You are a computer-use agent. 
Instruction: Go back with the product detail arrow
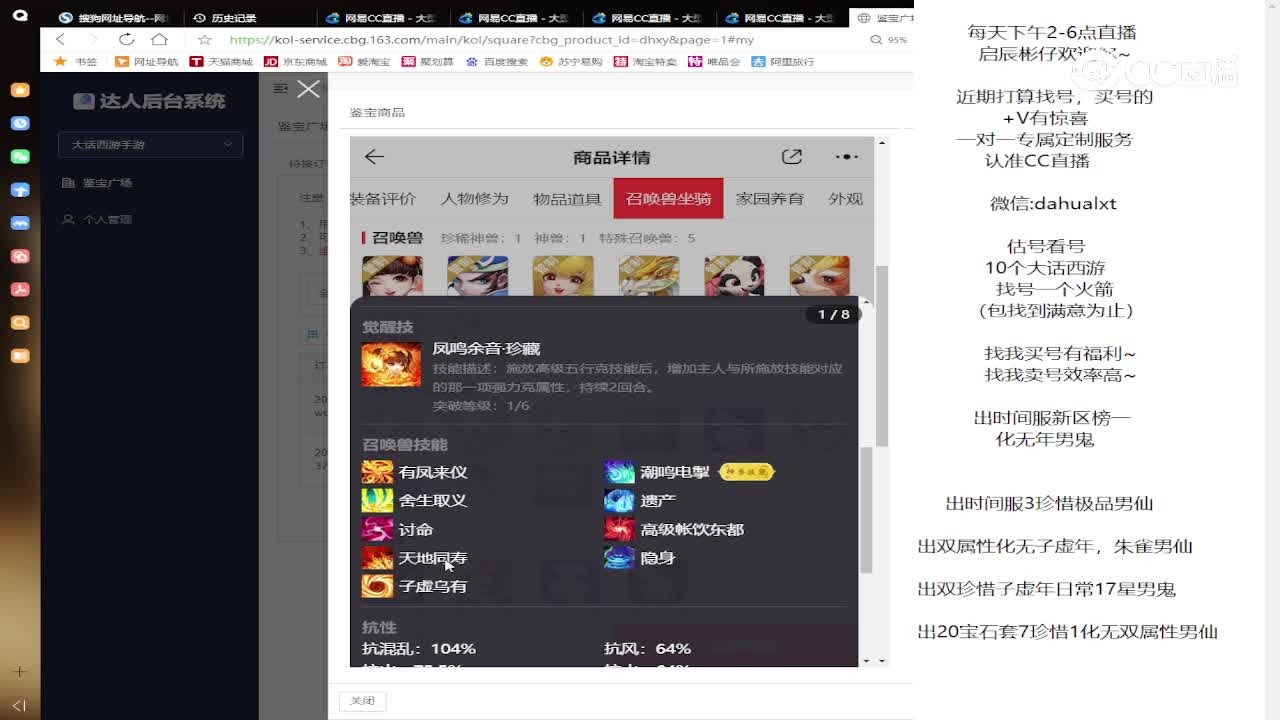(374, 157)
